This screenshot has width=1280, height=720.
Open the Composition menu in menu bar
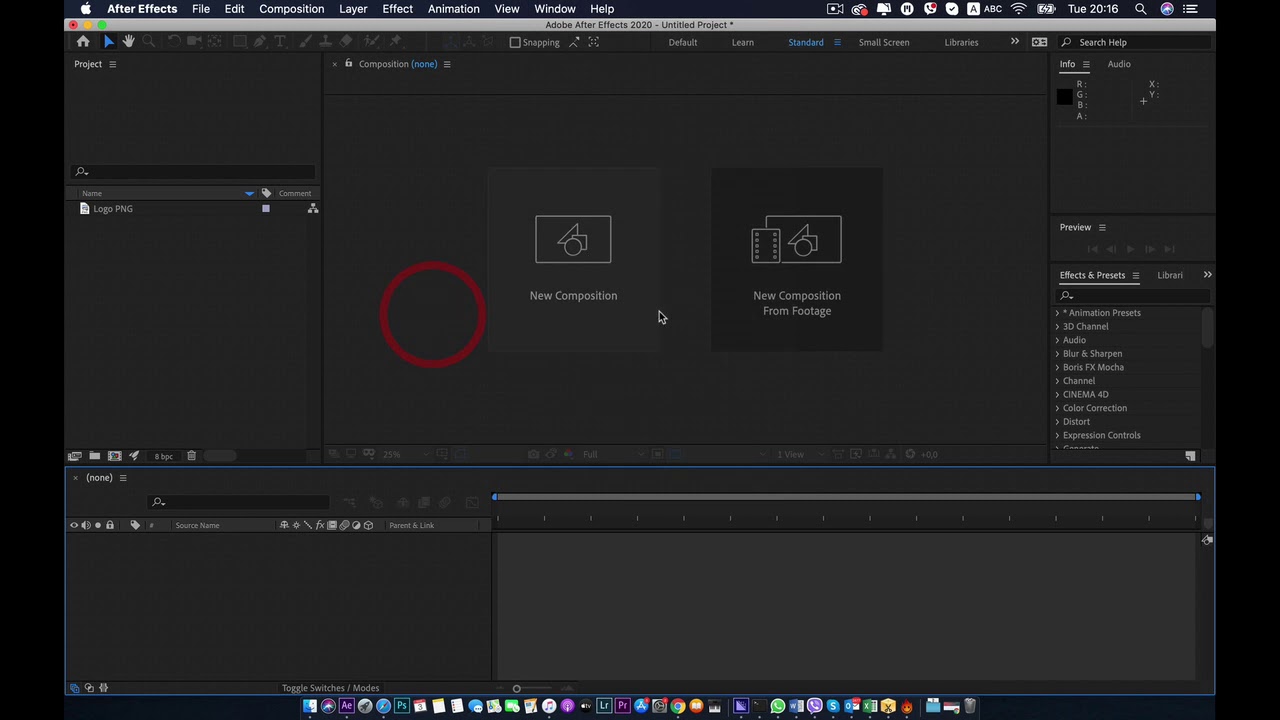291,9
